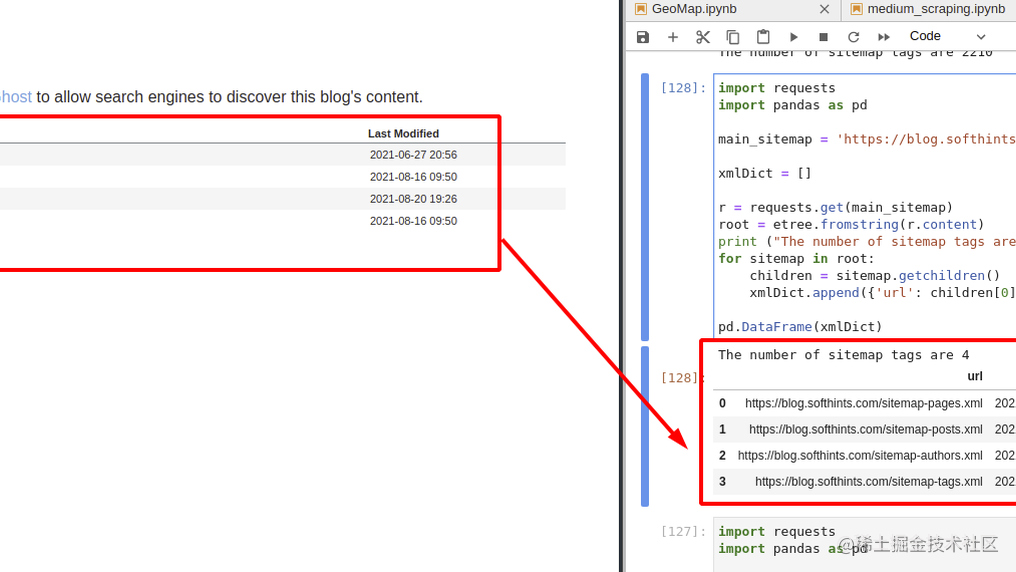This screenshot has height=572, width=1016.
Task: Place cursor on 'for sitemap in root:' line
Action: click(796, 258)
